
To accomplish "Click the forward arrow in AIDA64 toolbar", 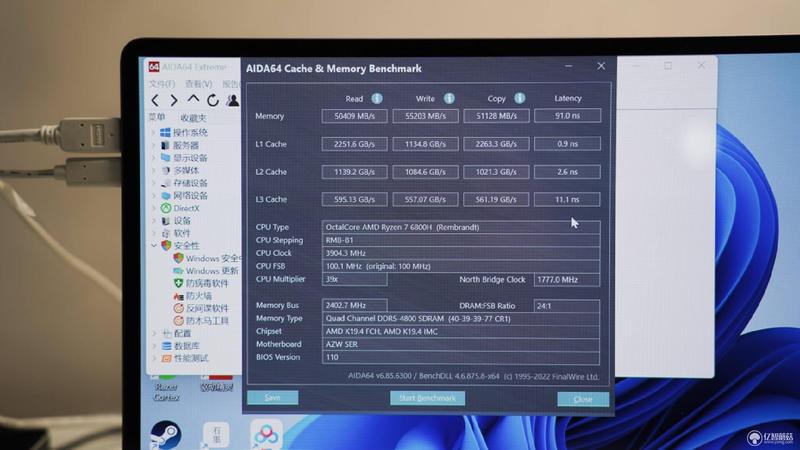I will point(174,101).
